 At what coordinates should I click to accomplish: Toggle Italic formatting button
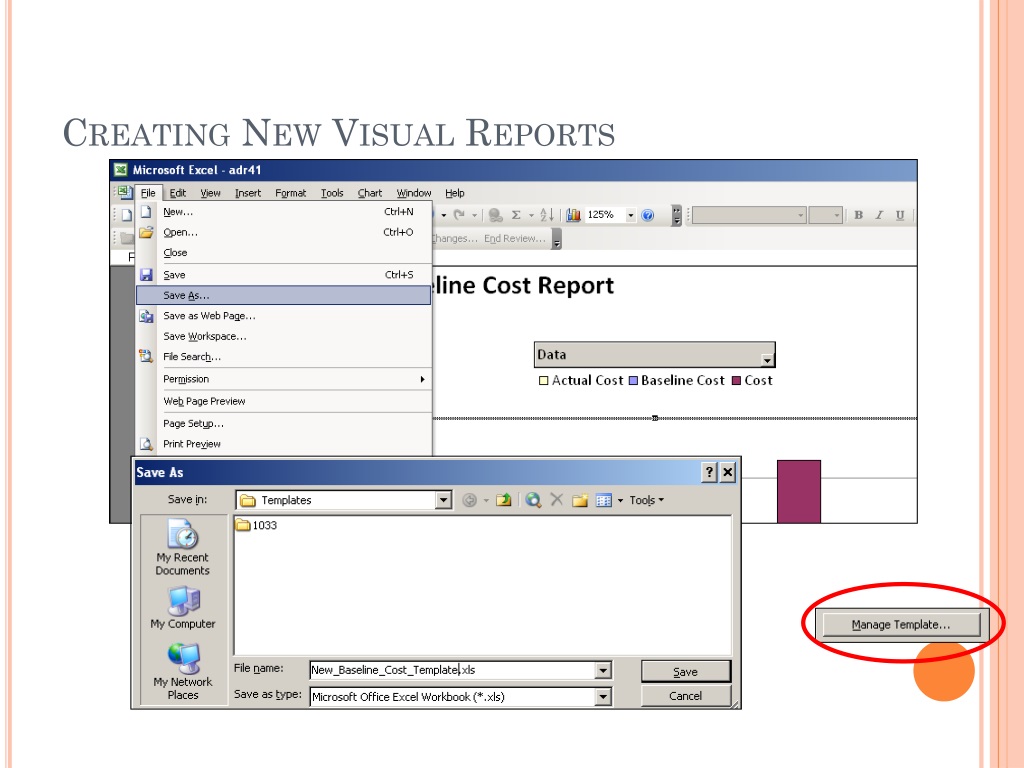coord(879,215)
